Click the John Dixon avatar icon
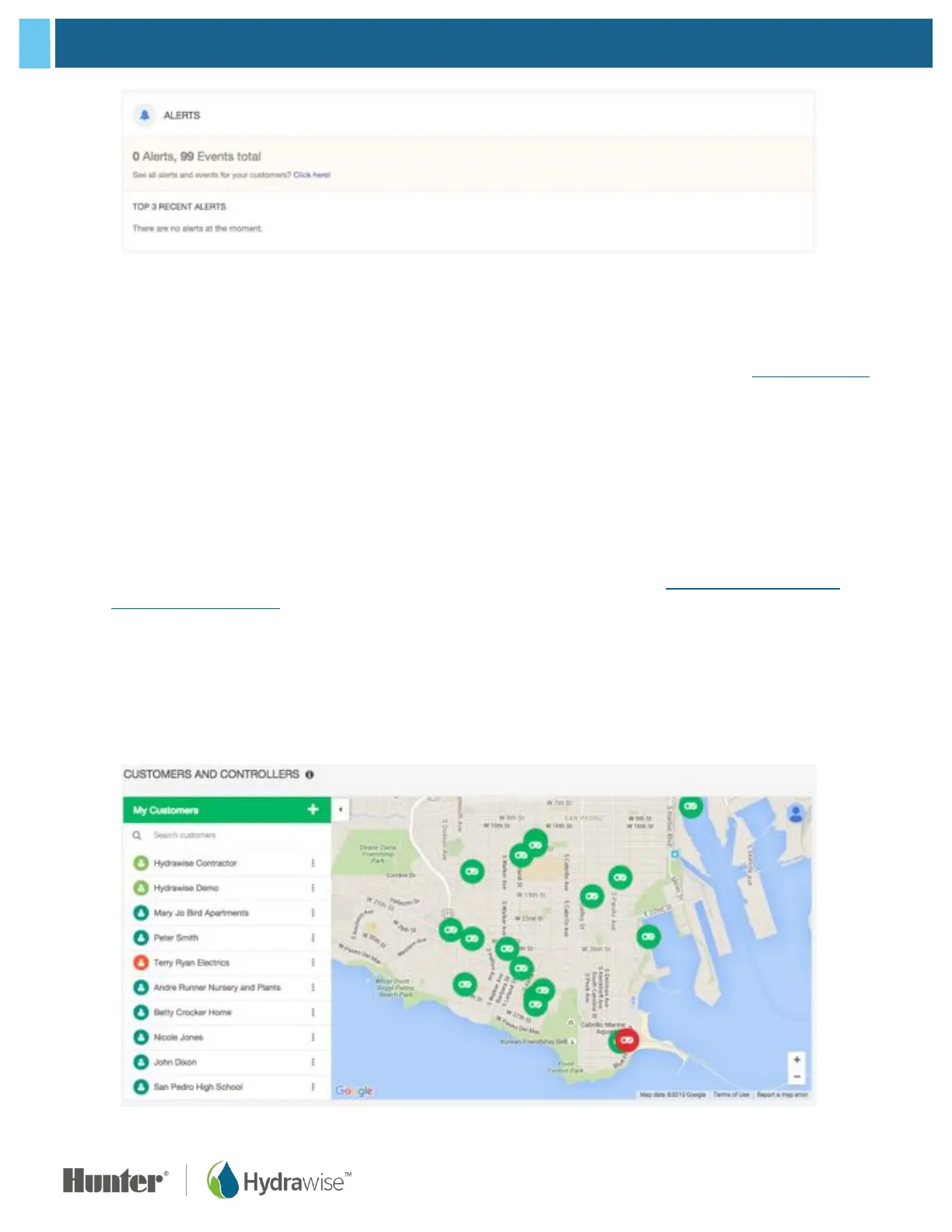952x1232 pixels. click(141, 1062)
